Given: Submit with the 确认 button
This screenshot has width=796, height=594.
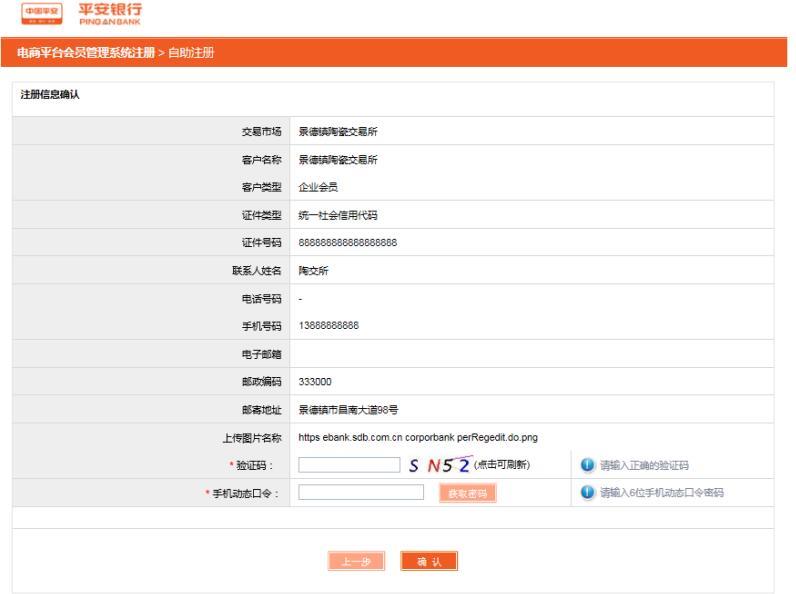Looking at the screenshot, I should [x=429, y=562].
